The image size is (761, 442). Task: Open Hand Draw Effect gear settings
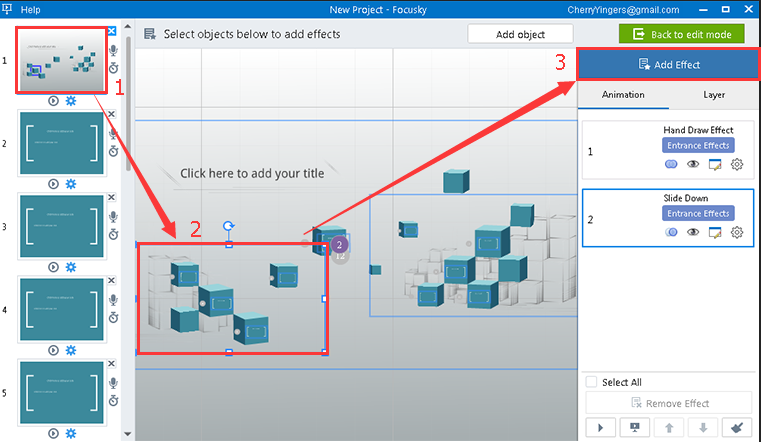(737, 164)
